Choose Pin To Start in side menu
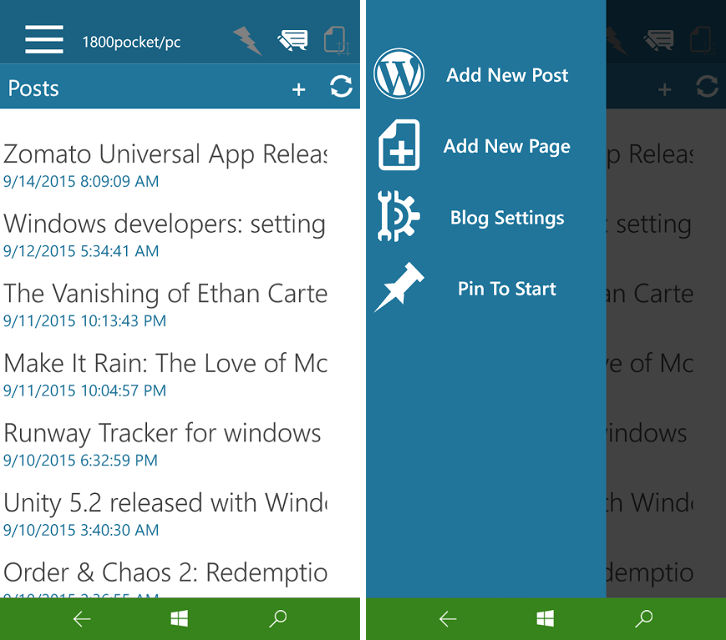The height and width of the screenshot is (640, 726). point(507,289)
